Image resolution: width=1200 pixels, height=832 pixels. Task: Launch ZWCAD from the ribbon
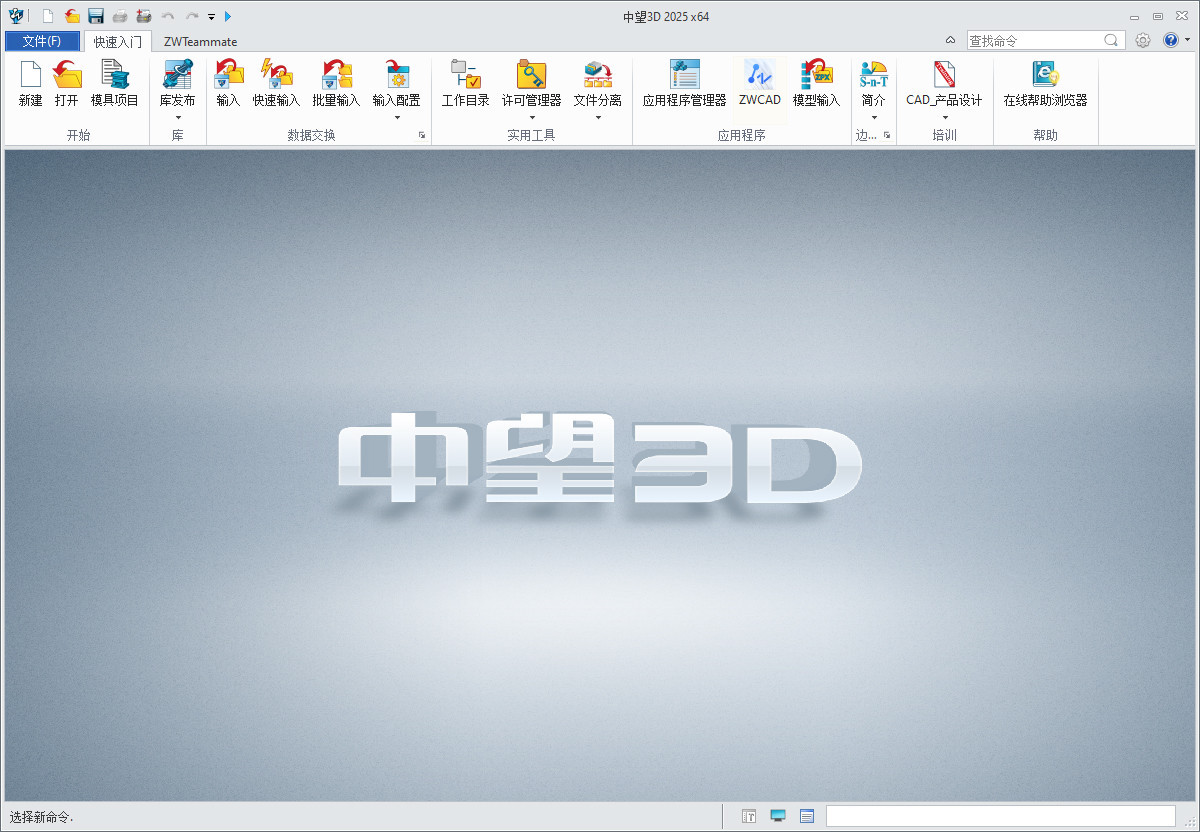pos(760,76)
